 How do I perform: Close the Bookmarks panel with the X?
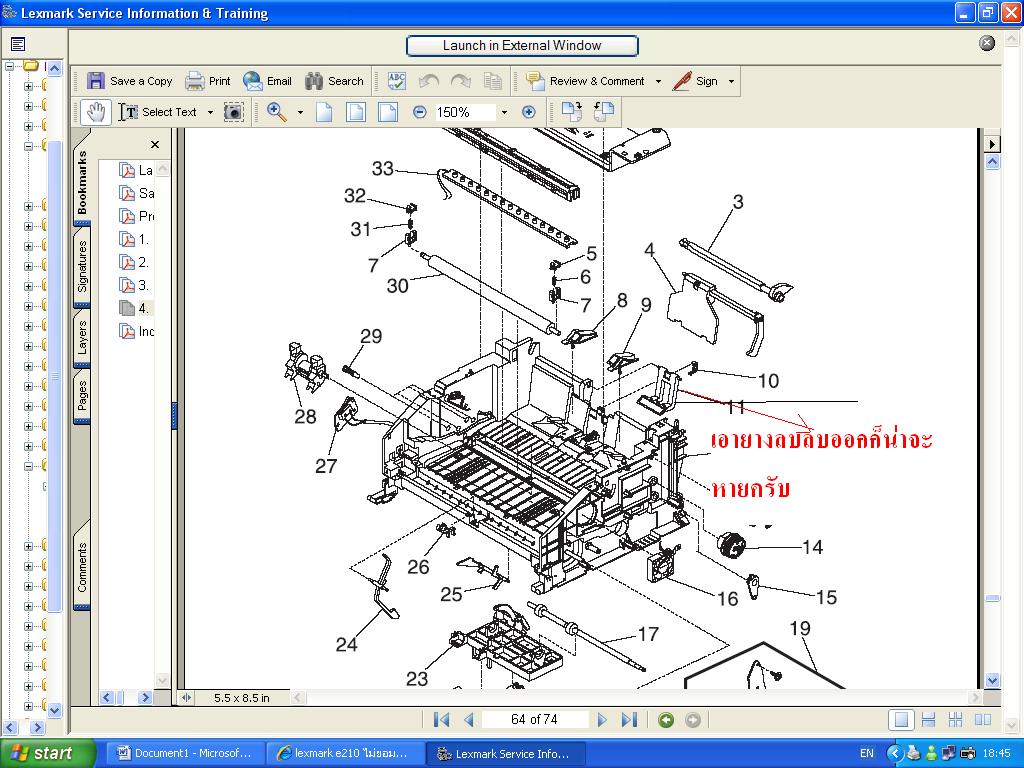coord(155,144)
